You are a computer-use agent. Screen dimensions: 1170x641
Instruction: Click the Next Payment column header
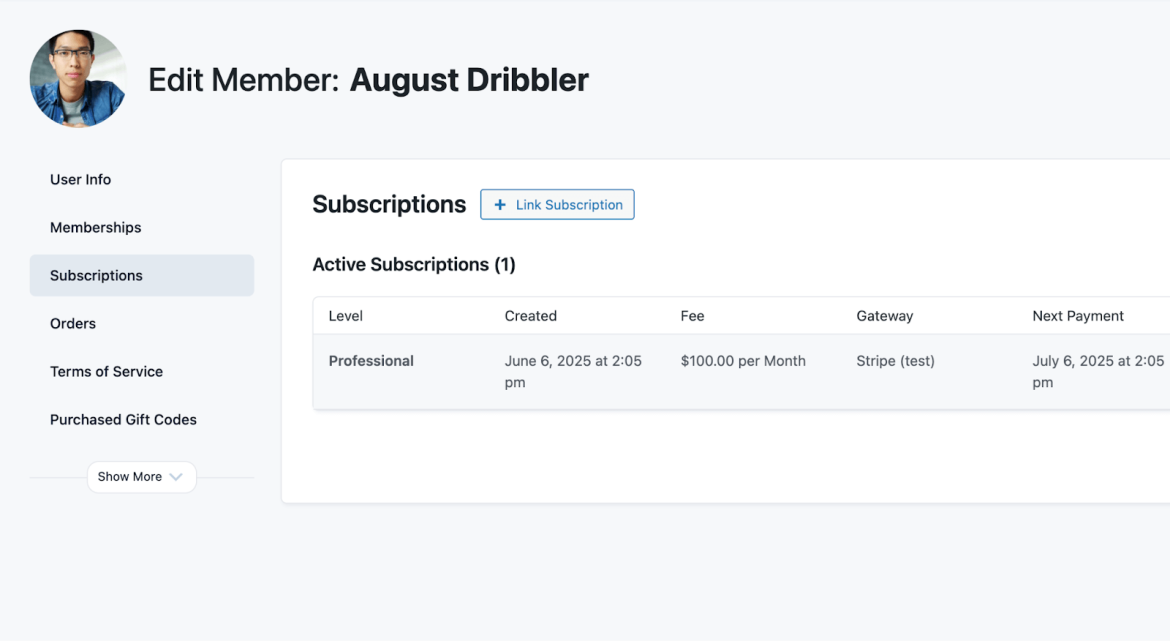(1078, 315)
